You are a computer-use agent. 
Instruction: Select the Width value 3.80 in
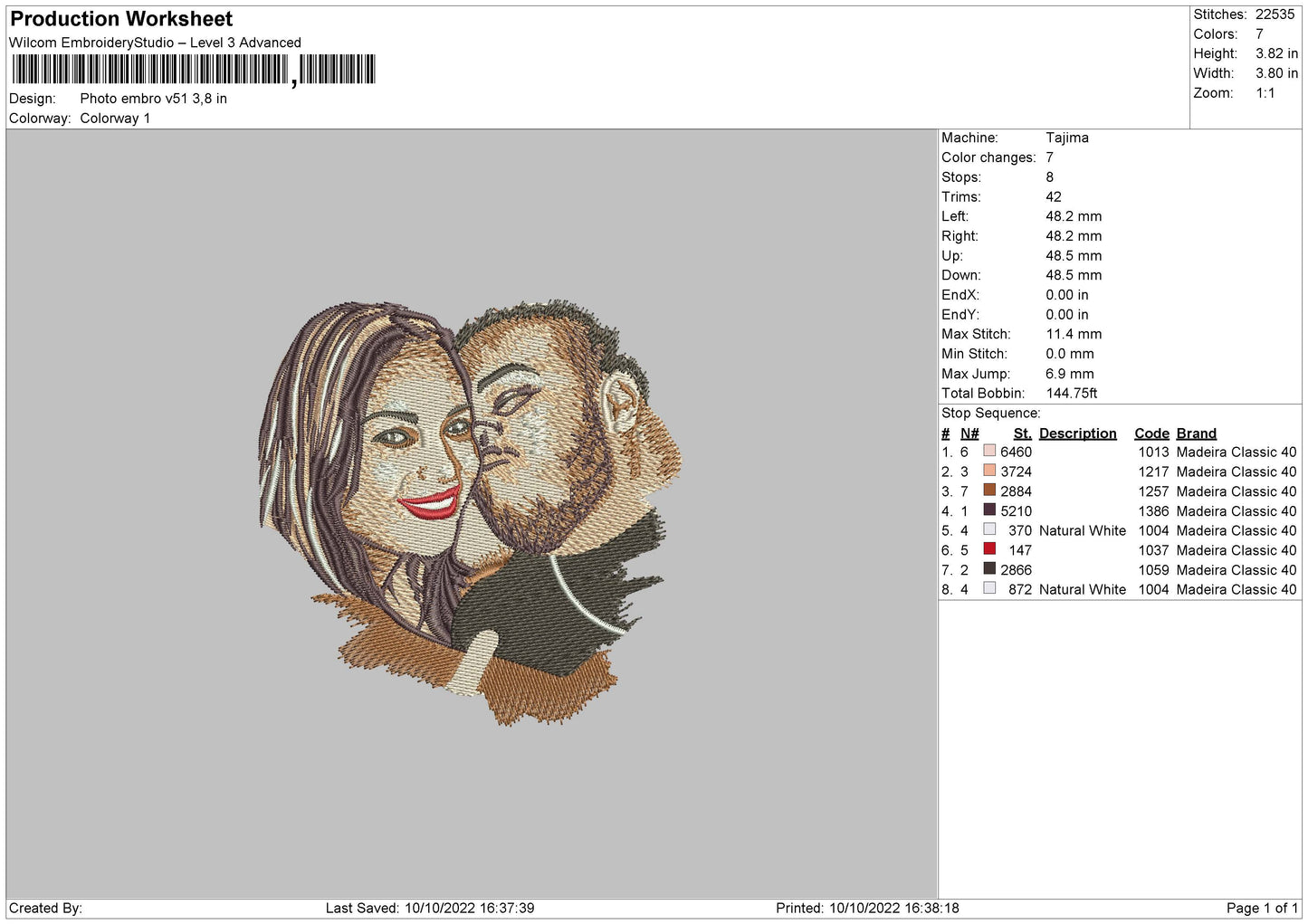[1276, 73]
